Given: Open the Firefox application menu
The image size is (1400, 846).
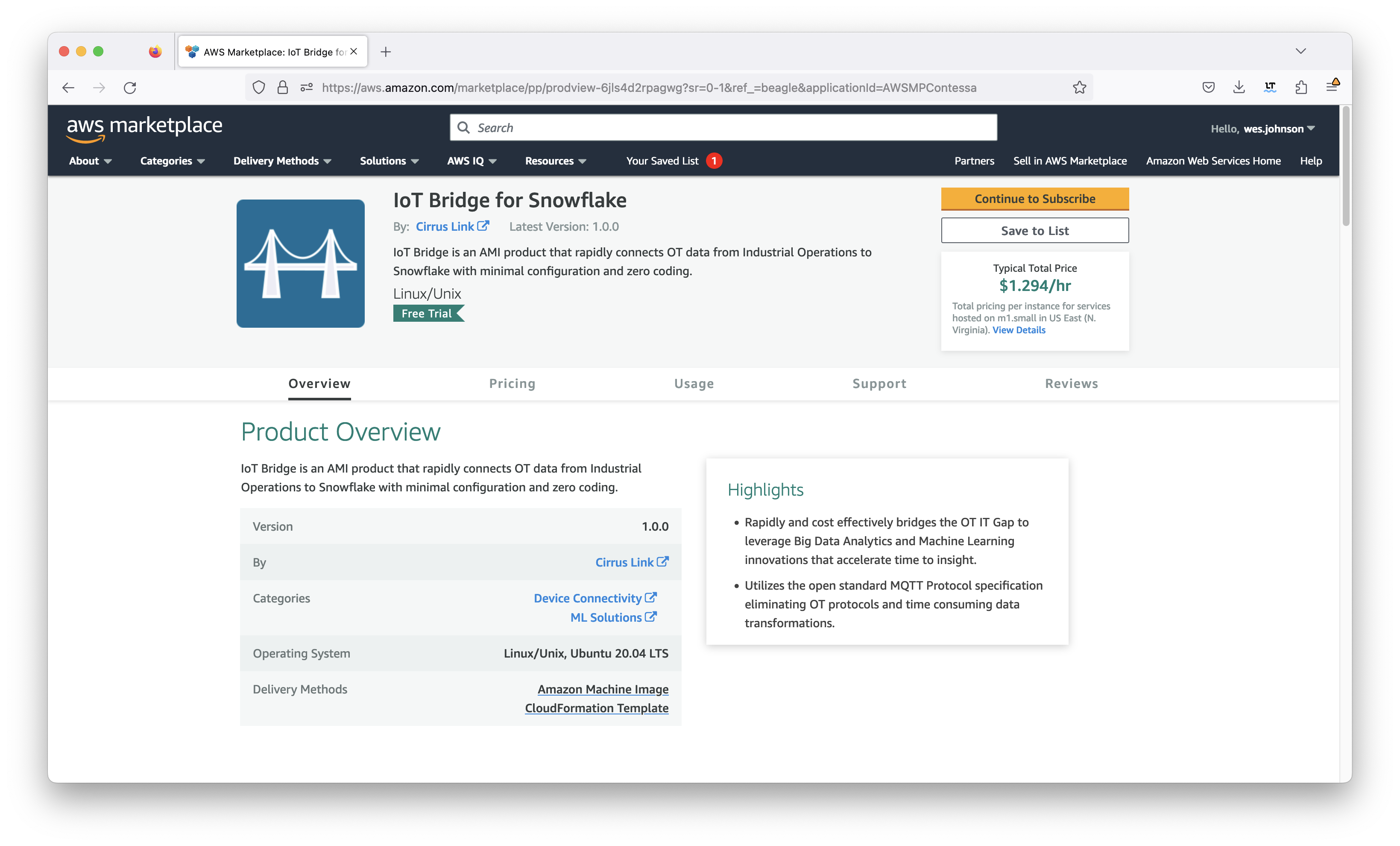Looking at the screenshot, I should [x=1332, y=86].
